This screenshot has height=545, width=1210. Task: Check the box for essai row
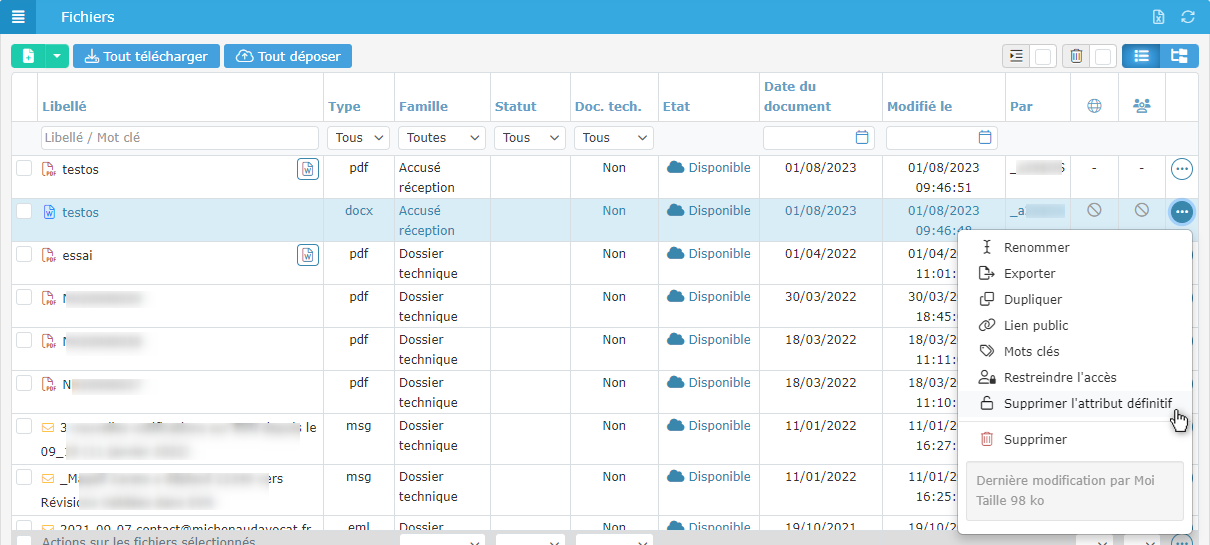(x=24, y=255)
